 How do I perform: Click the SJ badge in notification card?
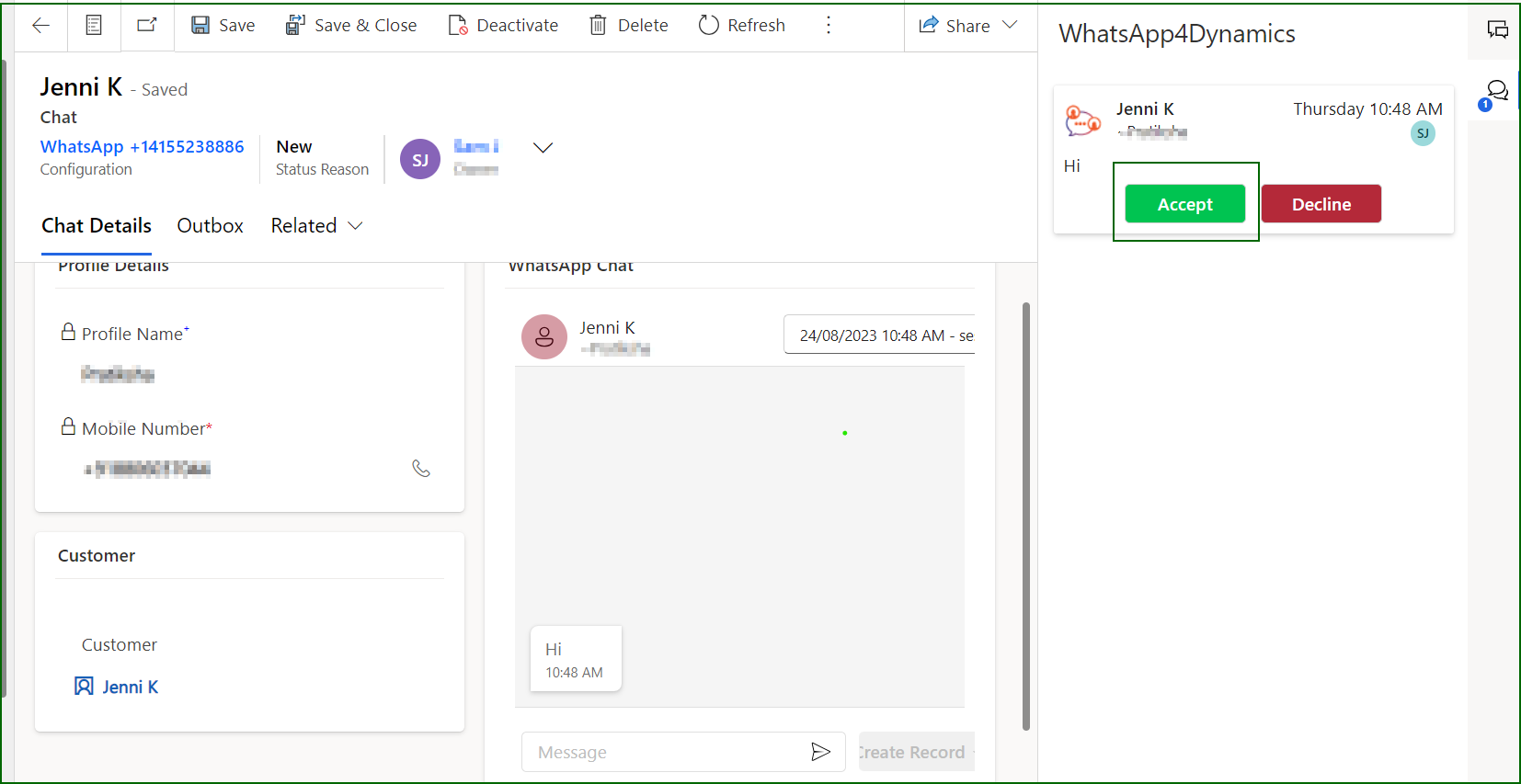click(x=1423, y=133)
